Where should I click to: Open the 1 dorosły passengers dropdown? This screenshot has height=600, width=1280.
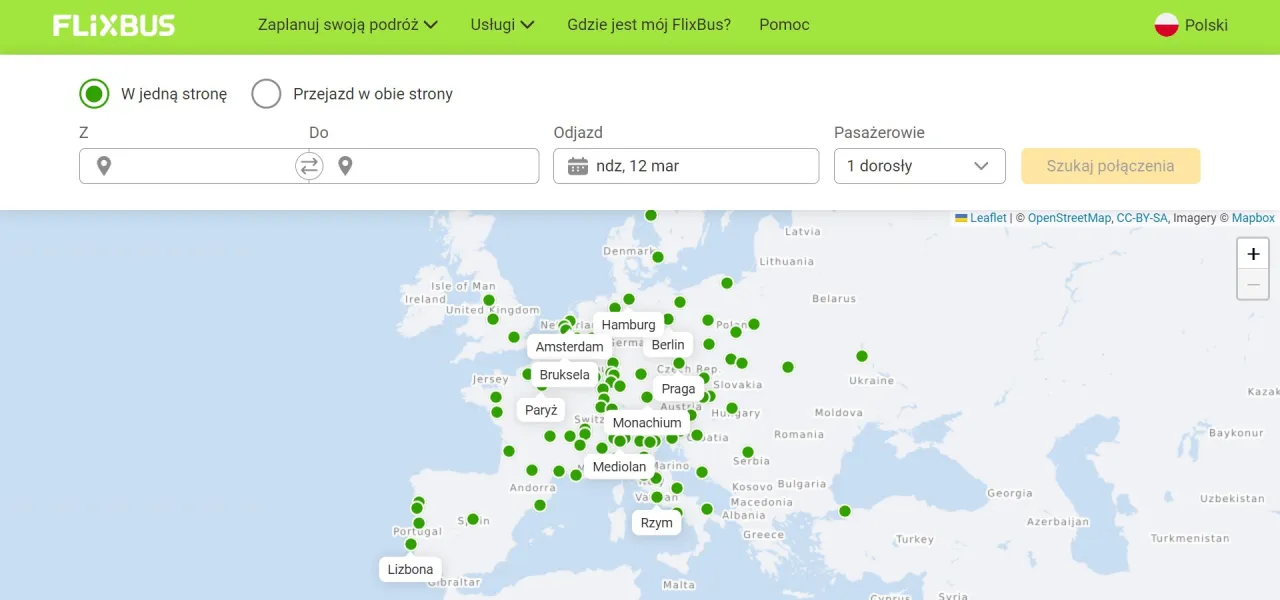[x=919, y=166]
